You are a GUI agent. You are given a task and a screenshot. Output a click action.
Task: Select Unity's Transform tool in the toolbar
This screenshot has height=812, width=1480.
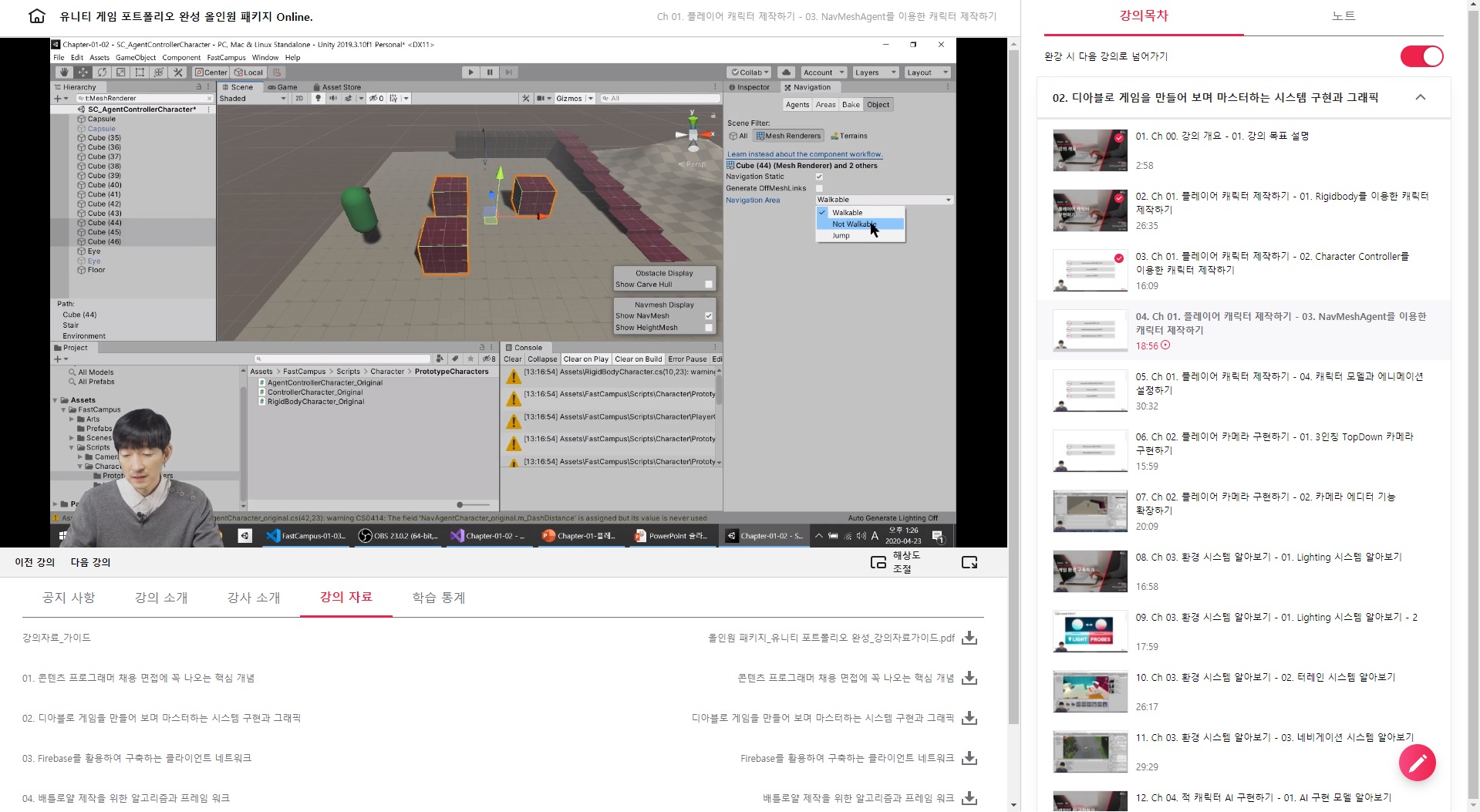tap(159, 72)
